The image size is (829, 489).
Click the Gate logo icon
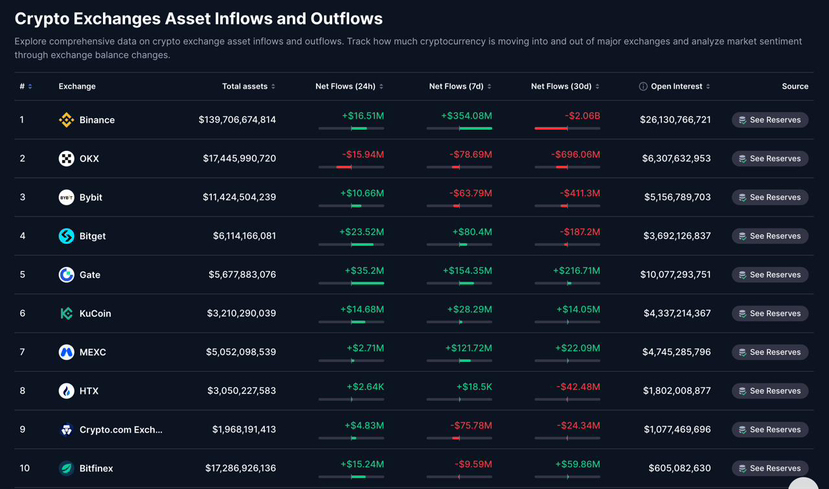pos(66,274)
